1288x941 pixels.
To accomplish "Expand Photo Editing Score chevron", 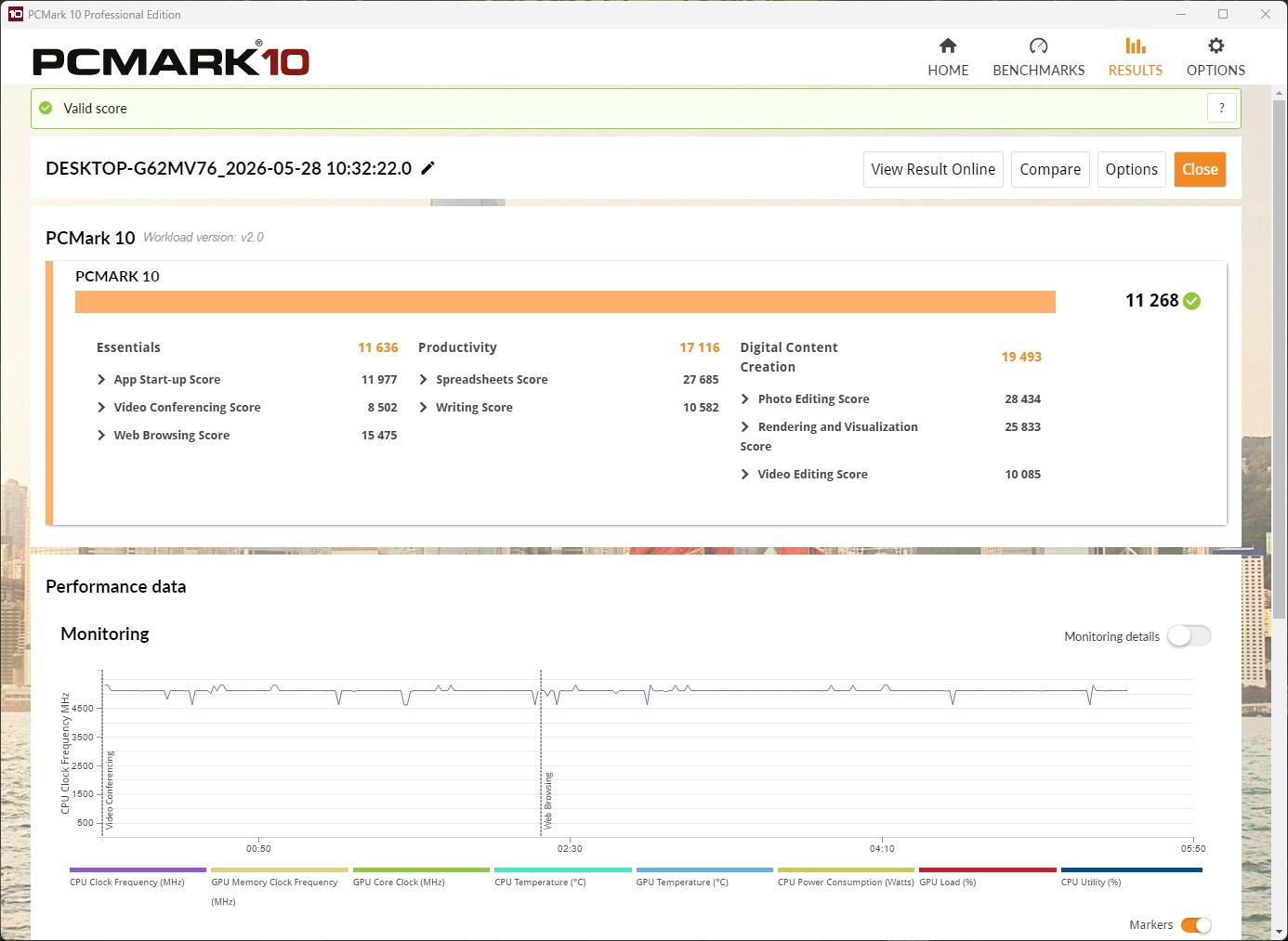I will point(745,399).
